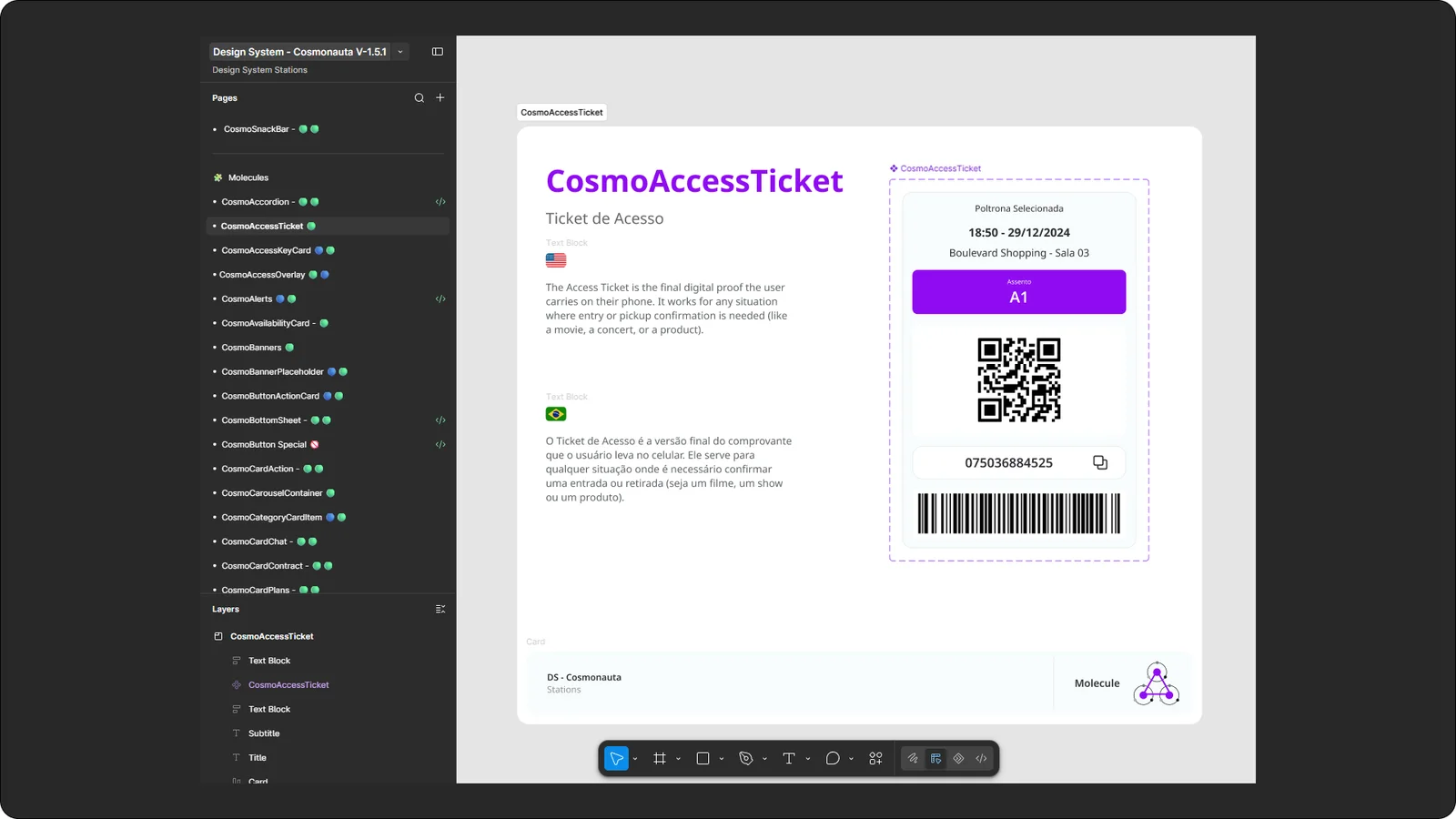This screenshot has width=1456, height=819.
Task: Add a new page with plus icon
Action: pyautogui.click(x=440, y=97)
